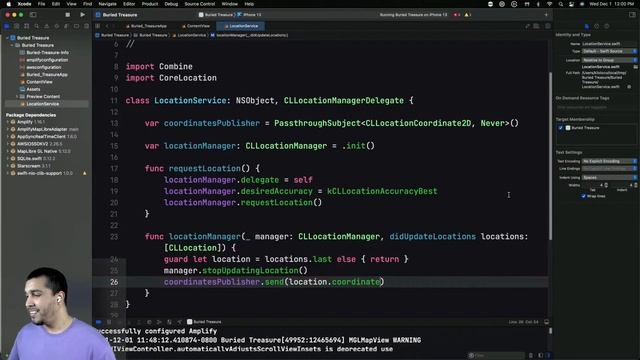Screen dimensions: 640x360
Task: Expand the AmplifyMapLibreAdapter package
Action: pyautogui.click(x=7, y=129)
